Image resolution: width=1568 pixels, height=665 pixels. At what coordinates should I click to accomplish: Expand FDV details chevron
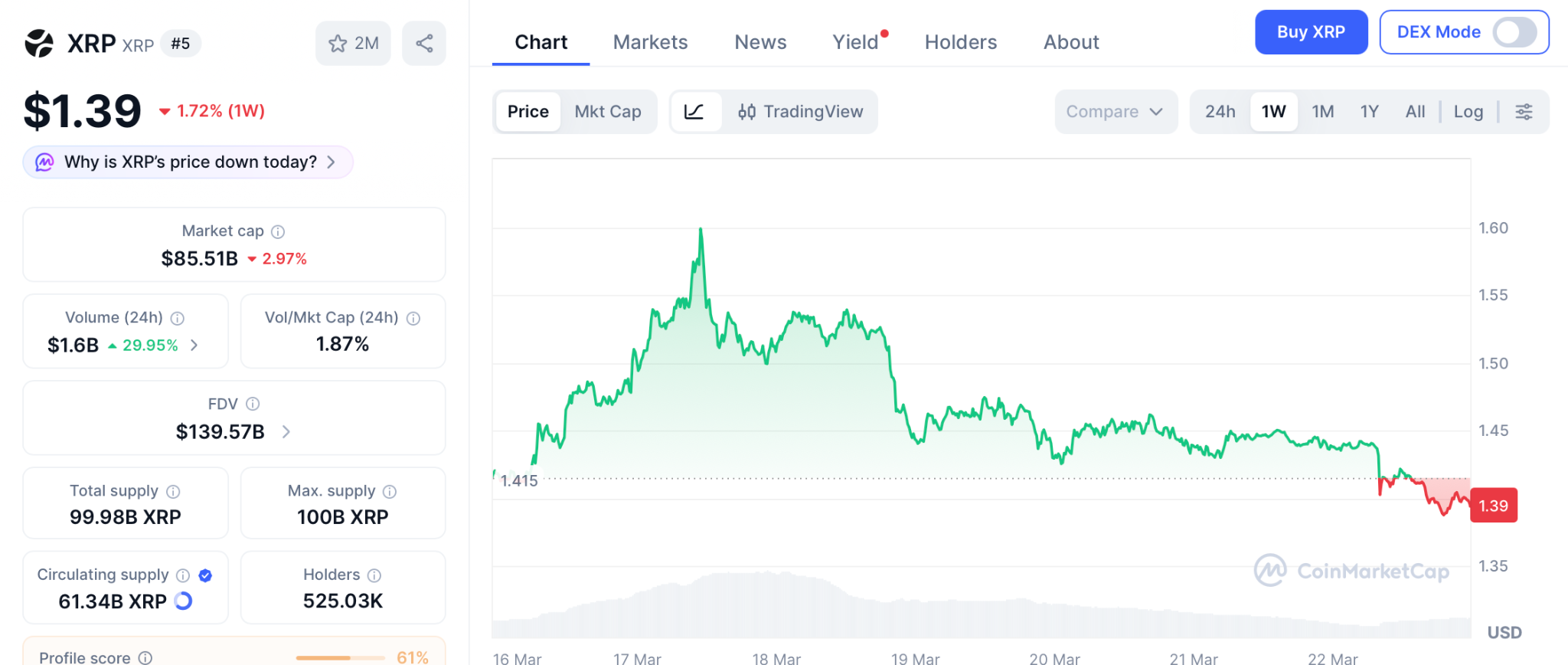[286, 432]
